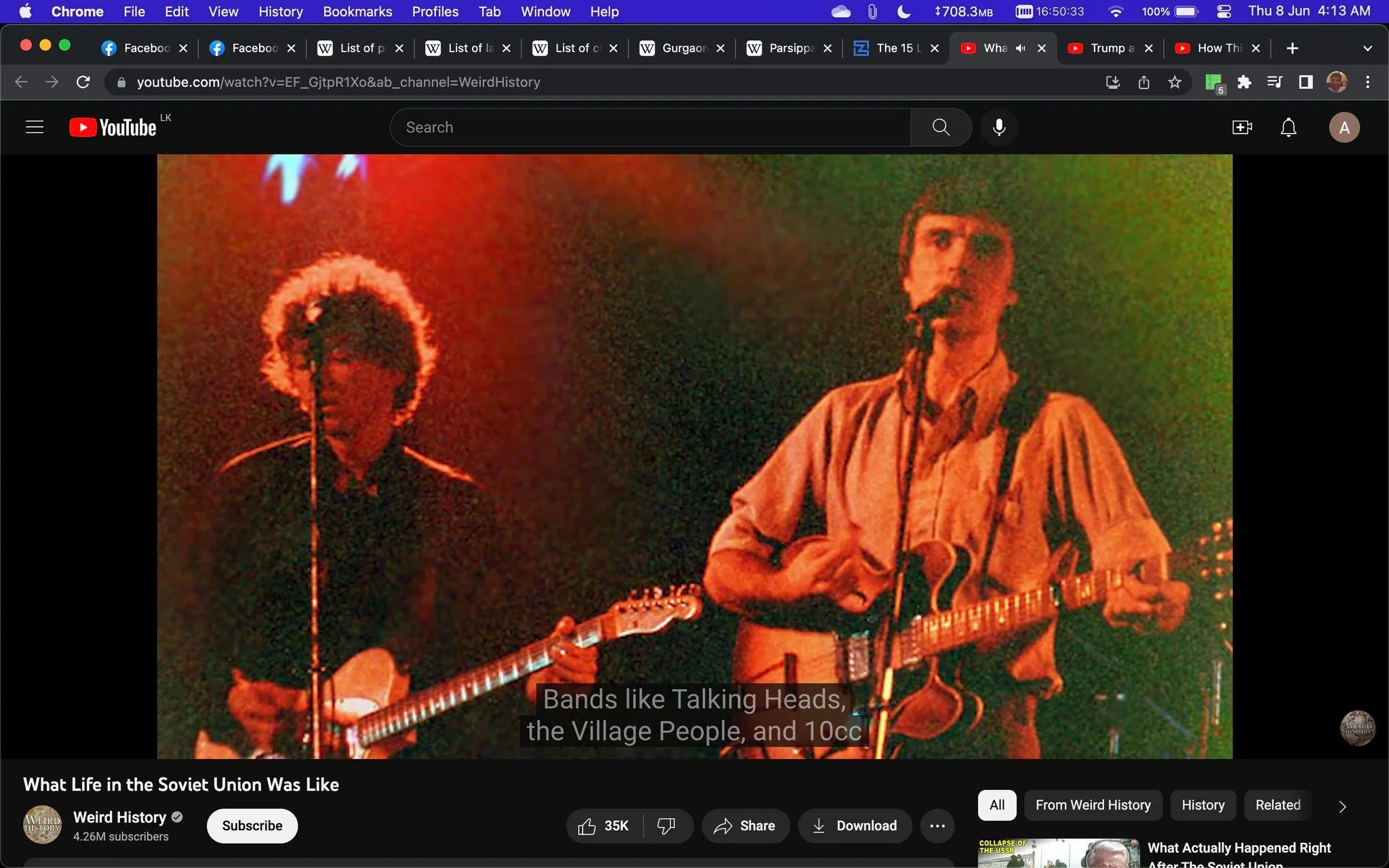This screenshot has width=1389, height=868.
Task: Open Chrome media controls icon
Action: tap(1274, 82)
